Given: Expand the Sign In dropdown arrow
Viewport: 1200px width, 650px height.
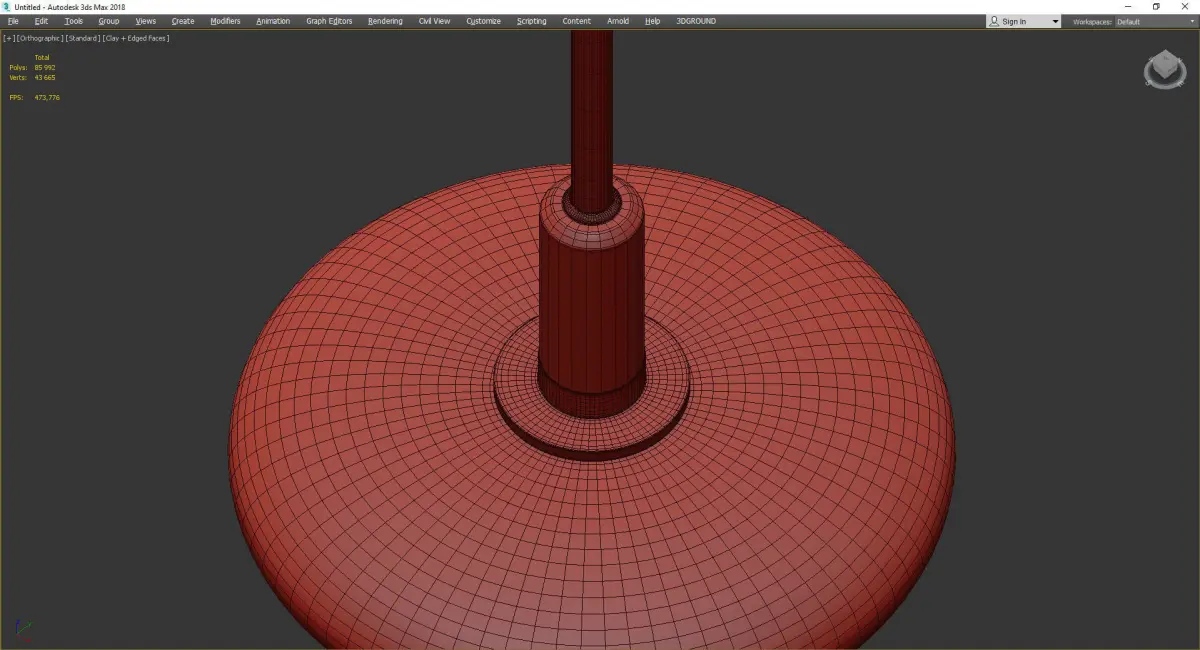Looking at the screenshot, I should [1055, 21].
